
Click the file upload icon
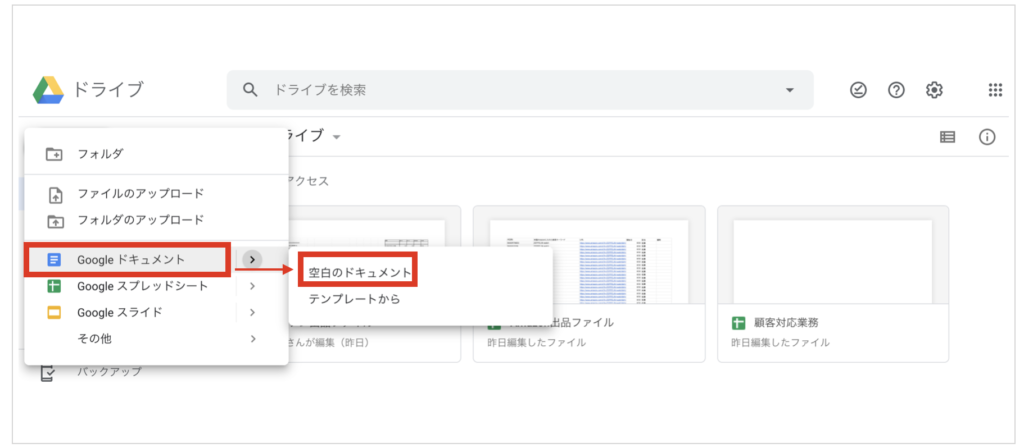point(56,195)
